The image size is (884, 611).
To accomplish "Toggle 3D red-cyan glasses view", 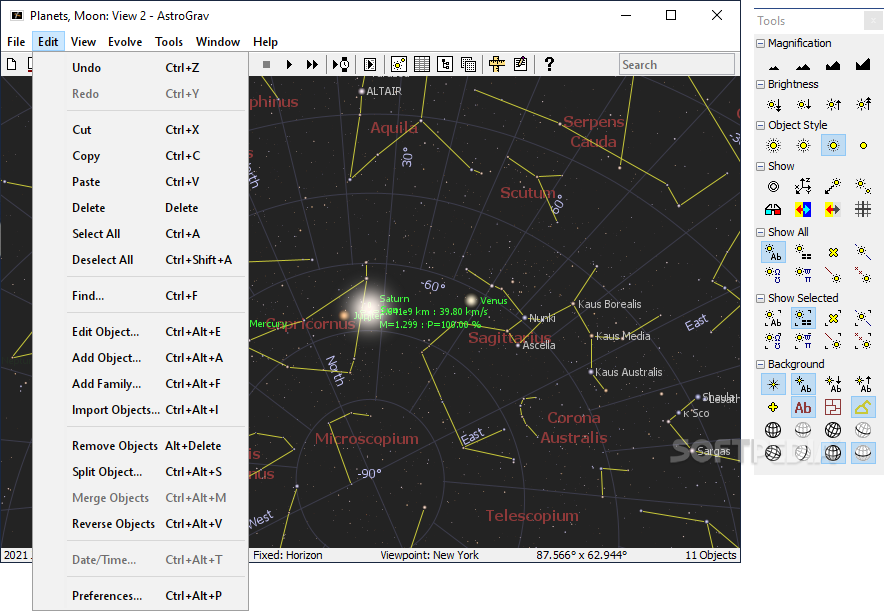I will [774, 210].
